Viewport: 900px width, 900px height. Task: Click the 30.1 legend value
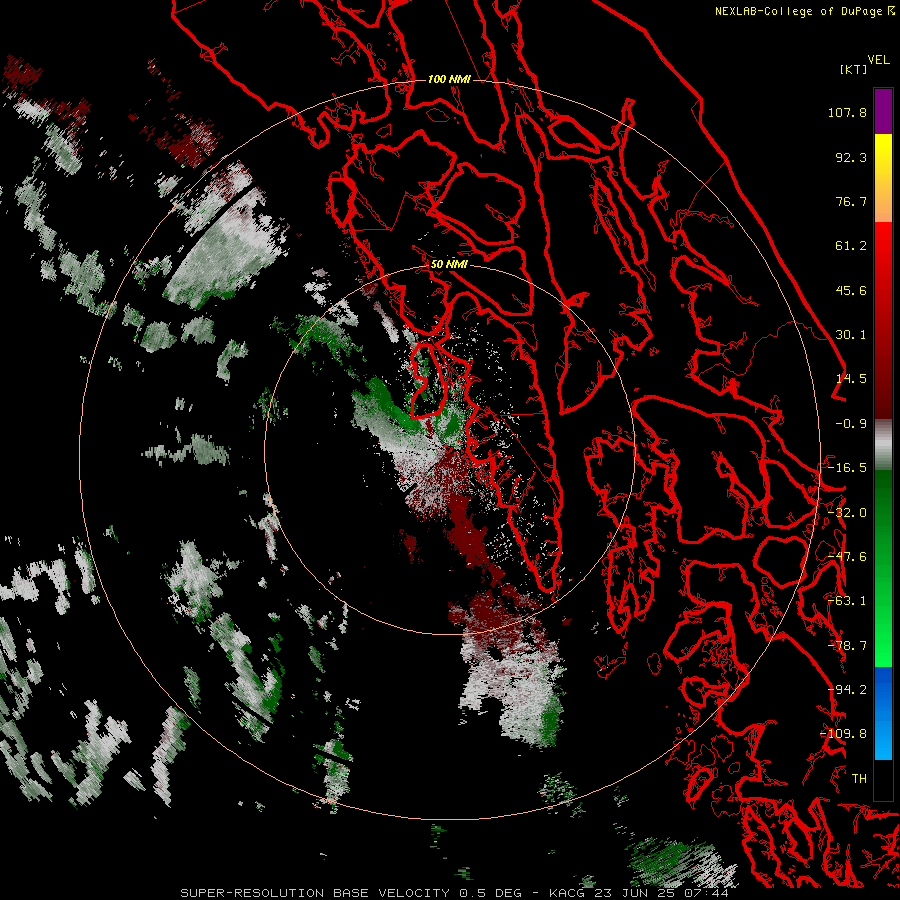851,335
